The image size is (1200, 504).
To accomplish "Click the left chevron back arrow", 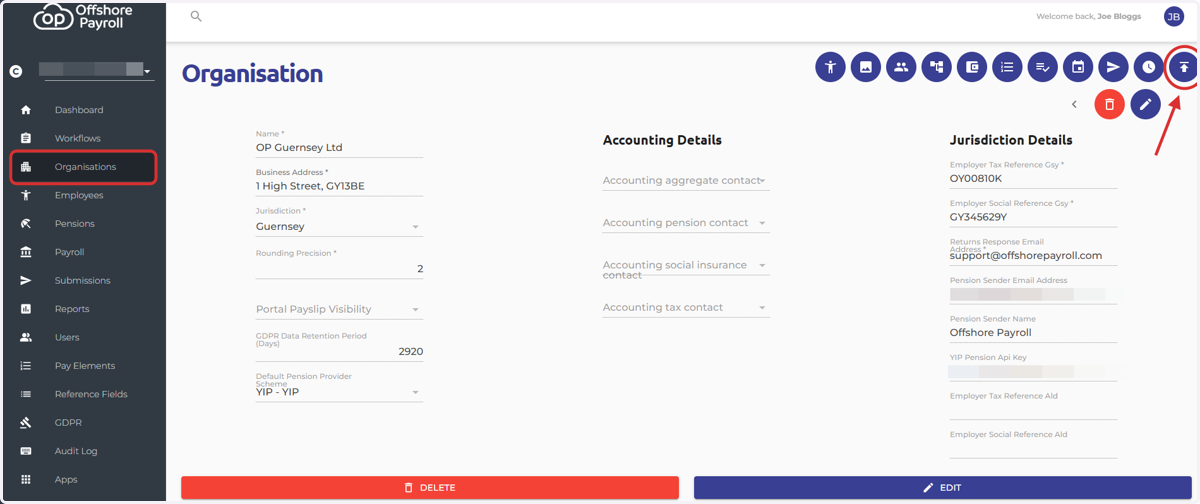I will [x=1074, y=104].
